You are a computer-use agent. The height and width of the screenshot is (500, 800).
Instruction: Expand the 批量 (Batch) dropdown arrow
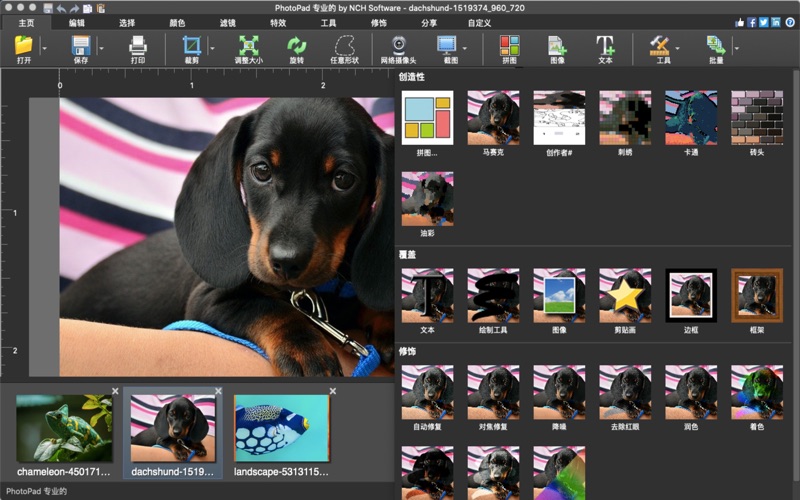pos(737,47)
